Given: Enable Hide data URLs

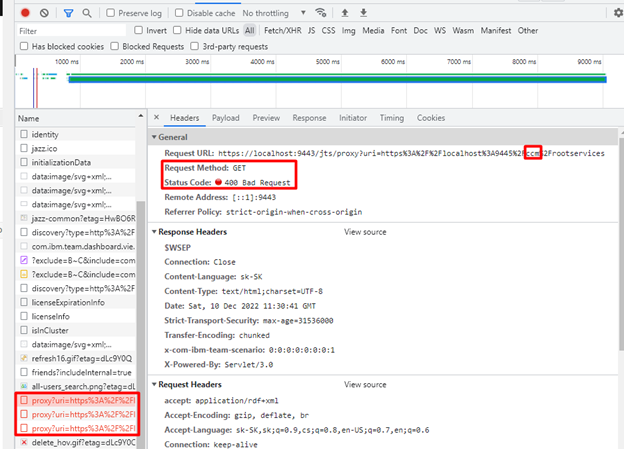Looking at the screenshot, I should pos(177,30).
